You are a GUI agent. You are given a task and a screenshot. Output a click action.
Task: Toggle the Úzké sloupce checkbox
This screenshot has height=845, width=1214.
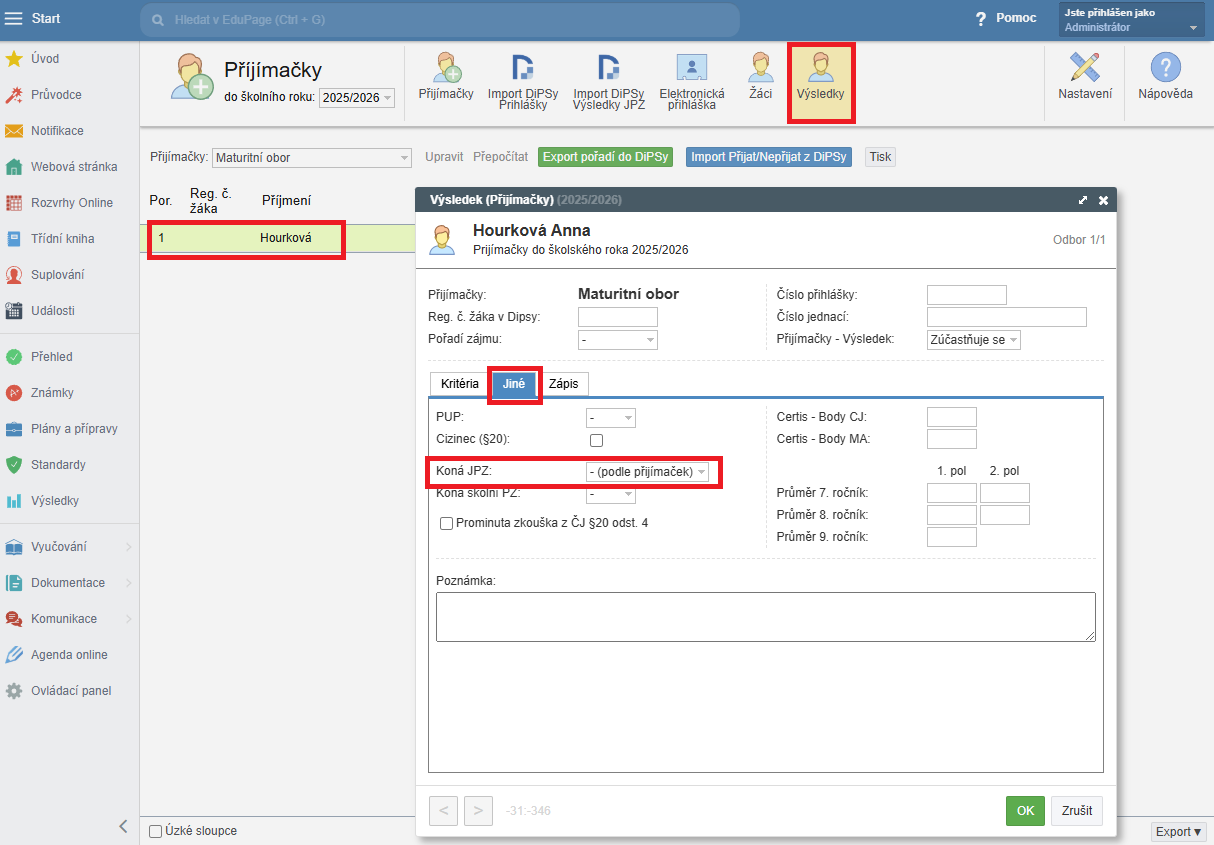click(155, 831)
